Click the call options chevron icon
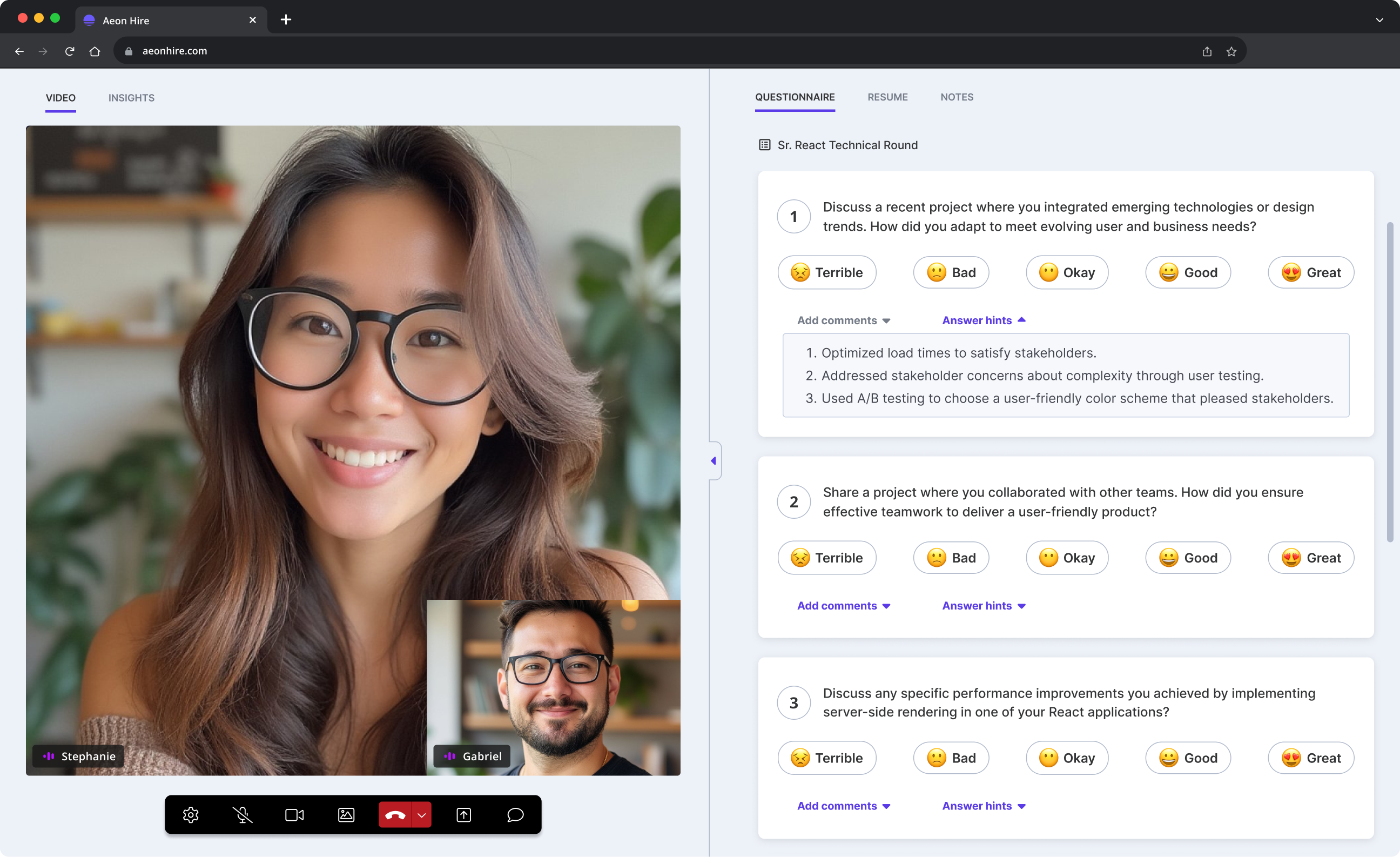 tap(421, 814)
